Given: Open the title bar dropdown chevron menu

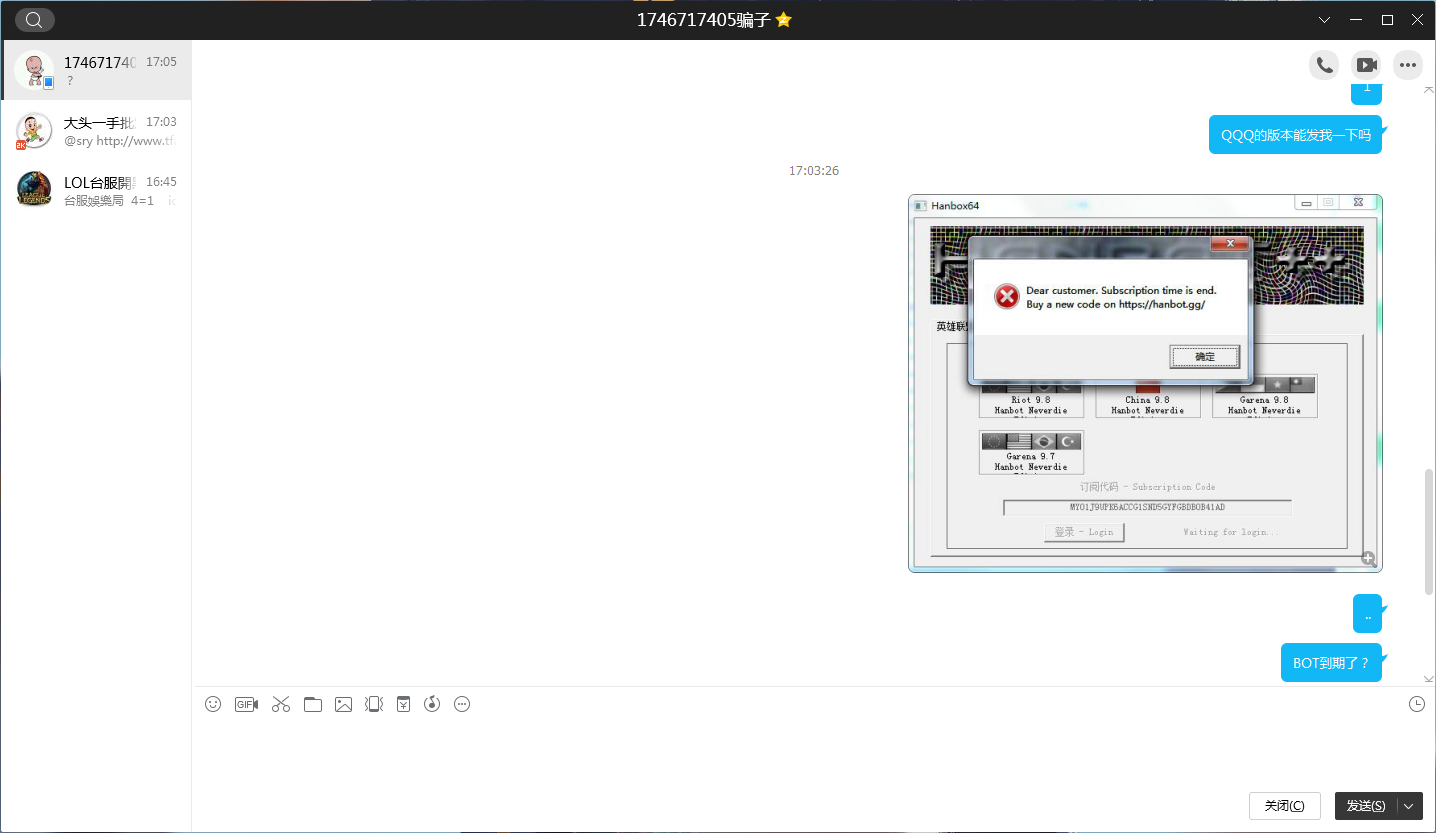Looking at the screenshot, I should click(x=1324, y=20).
